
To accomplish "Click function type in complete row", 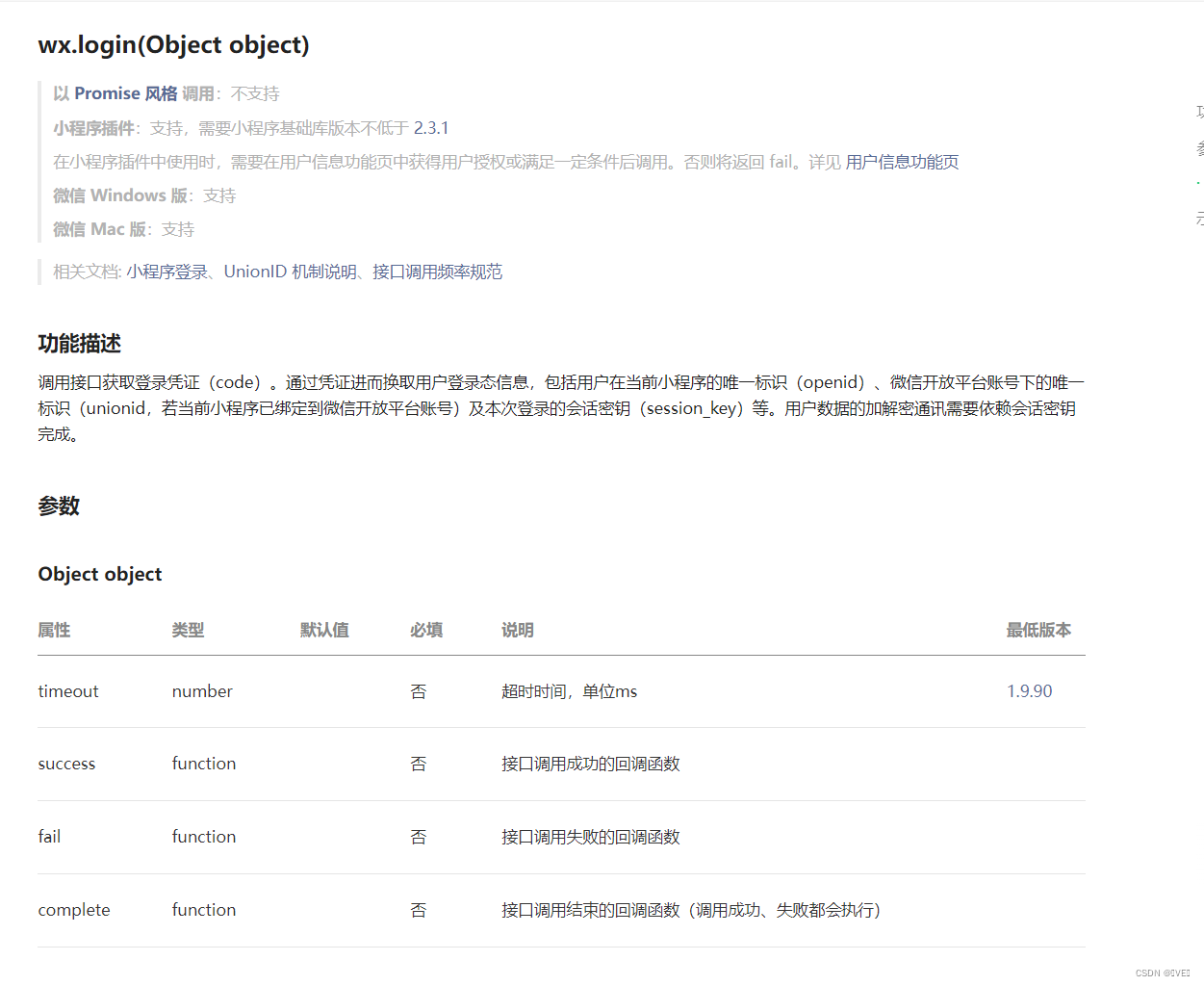I will [204, 910].
